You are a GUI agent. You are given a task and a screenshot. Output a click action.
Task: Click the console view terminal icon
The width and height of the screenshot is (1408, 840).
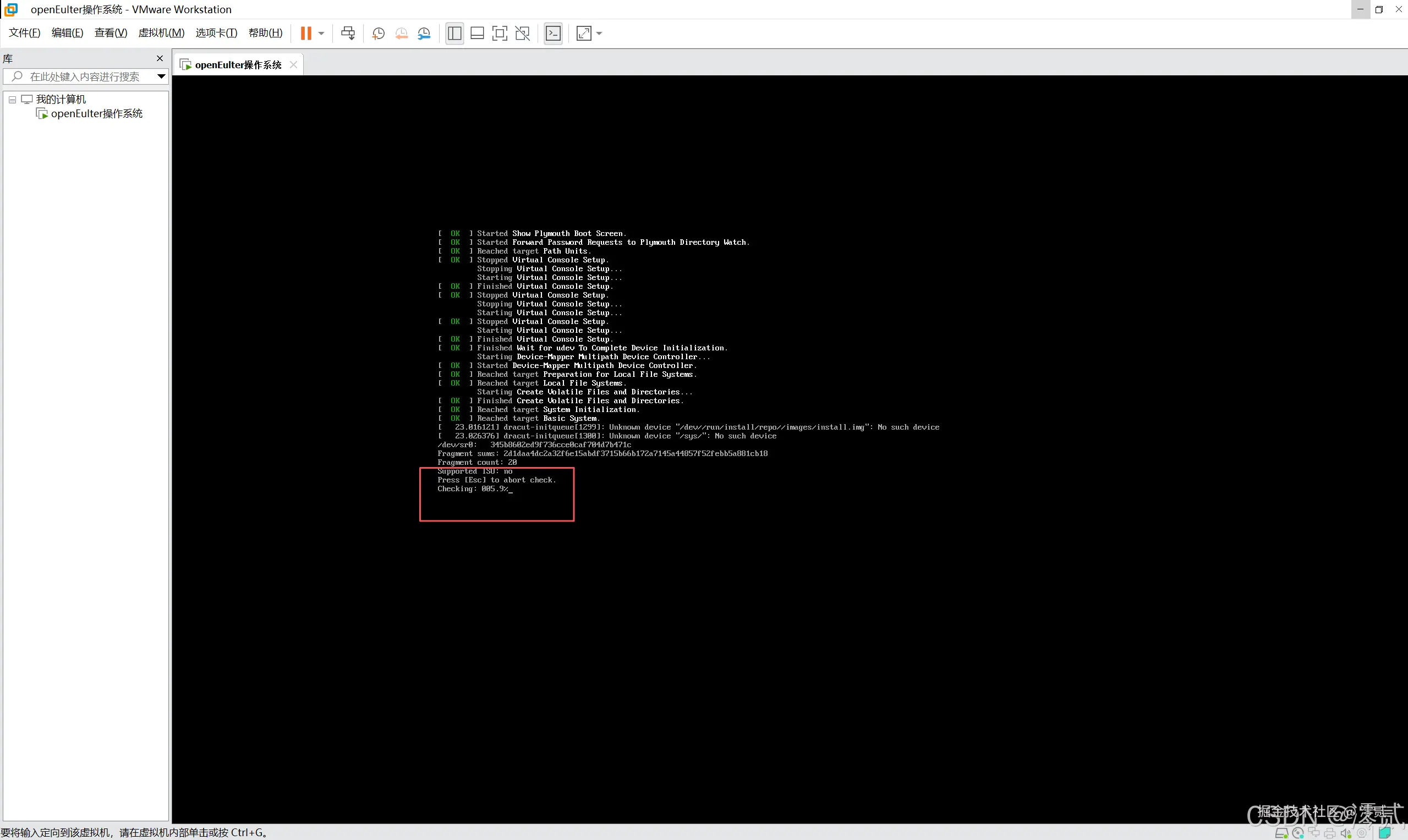click(x=553, y=34)
